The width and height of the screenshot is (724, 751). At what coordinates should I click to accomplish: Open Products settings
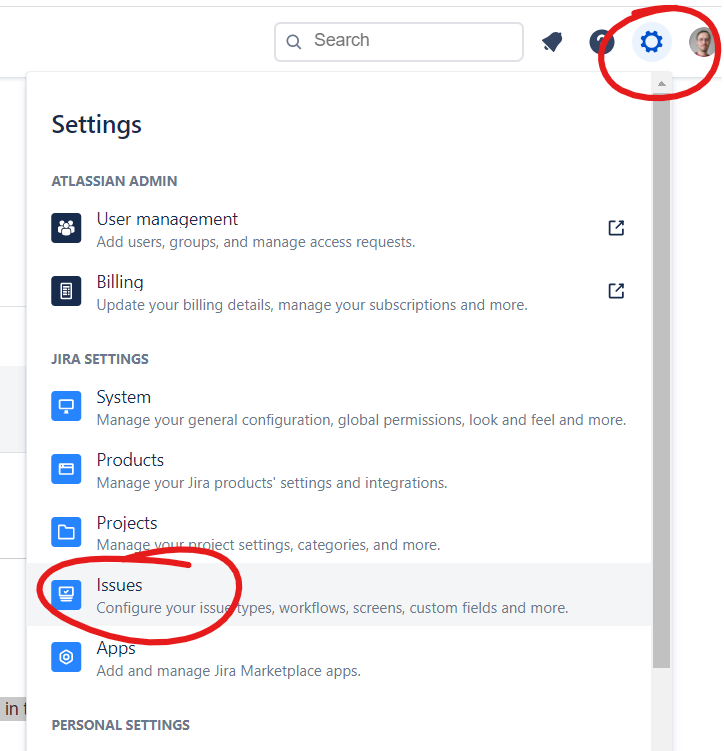click(x=339, y=471)
